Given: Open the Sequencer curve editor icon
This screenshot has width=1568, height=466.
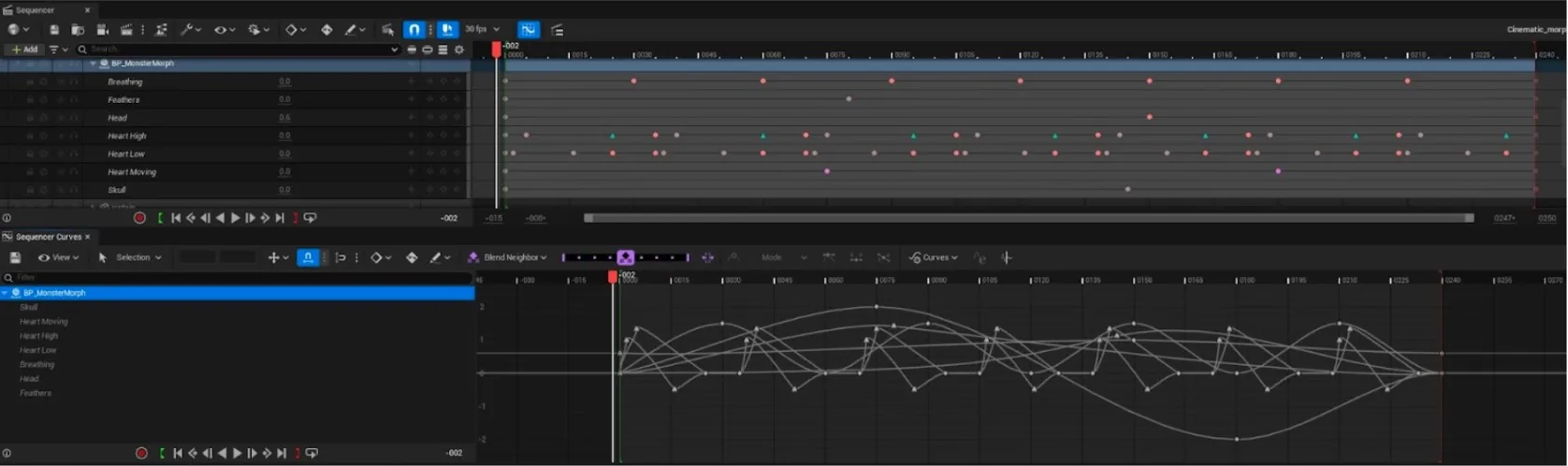Looking at the screenshot, I should pos(529,30).
